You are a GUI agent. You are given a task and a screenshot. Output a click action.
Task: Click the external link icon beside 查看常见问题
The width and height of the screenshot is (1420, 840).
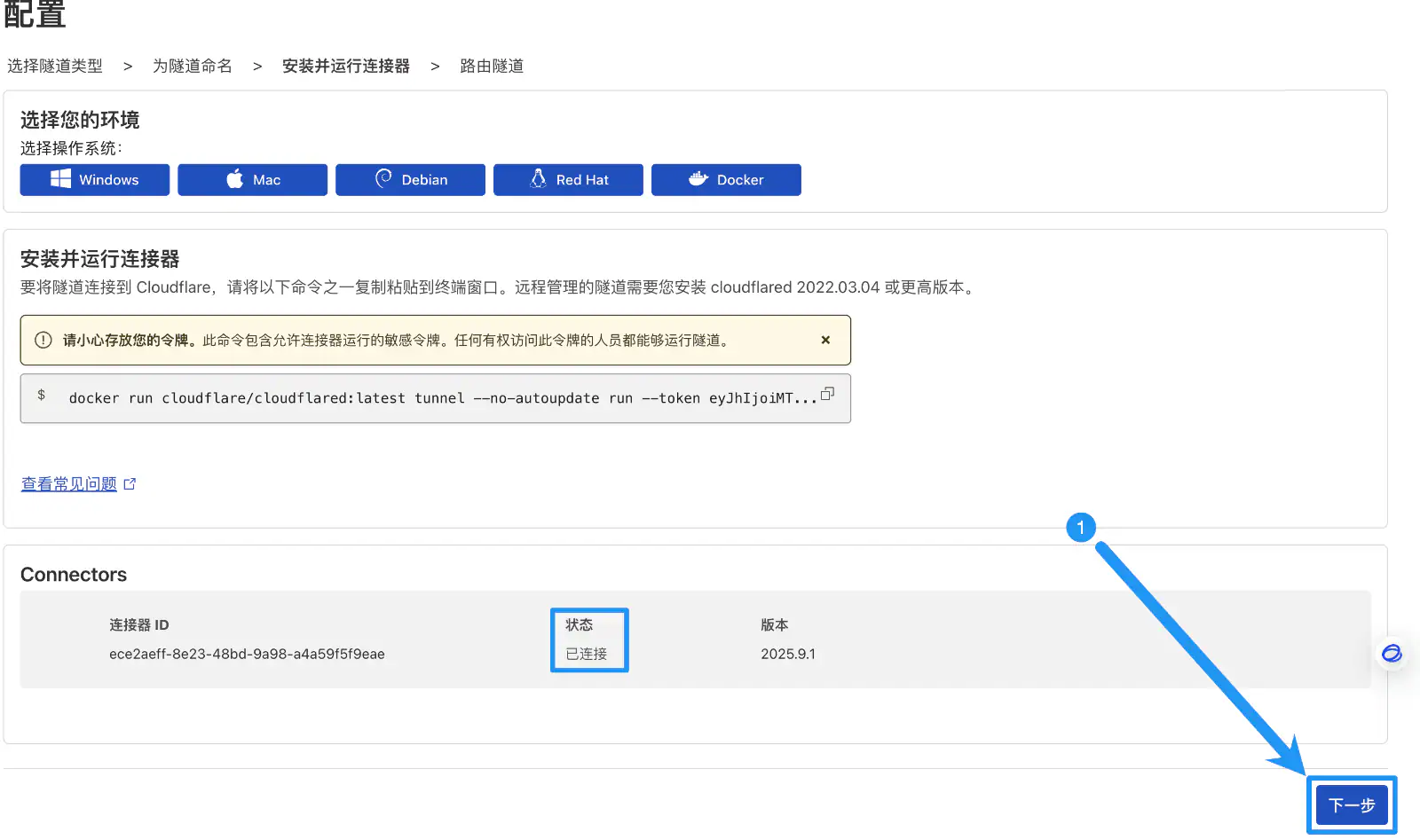tap(130, 483)
